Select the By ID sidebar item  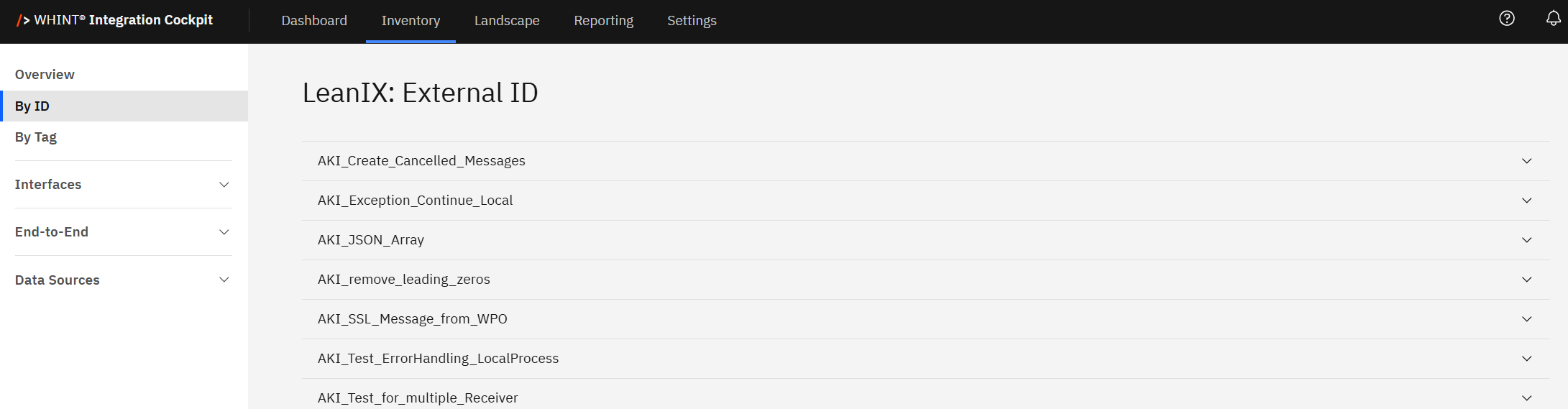pyautogui.click(x=32, y=106)
